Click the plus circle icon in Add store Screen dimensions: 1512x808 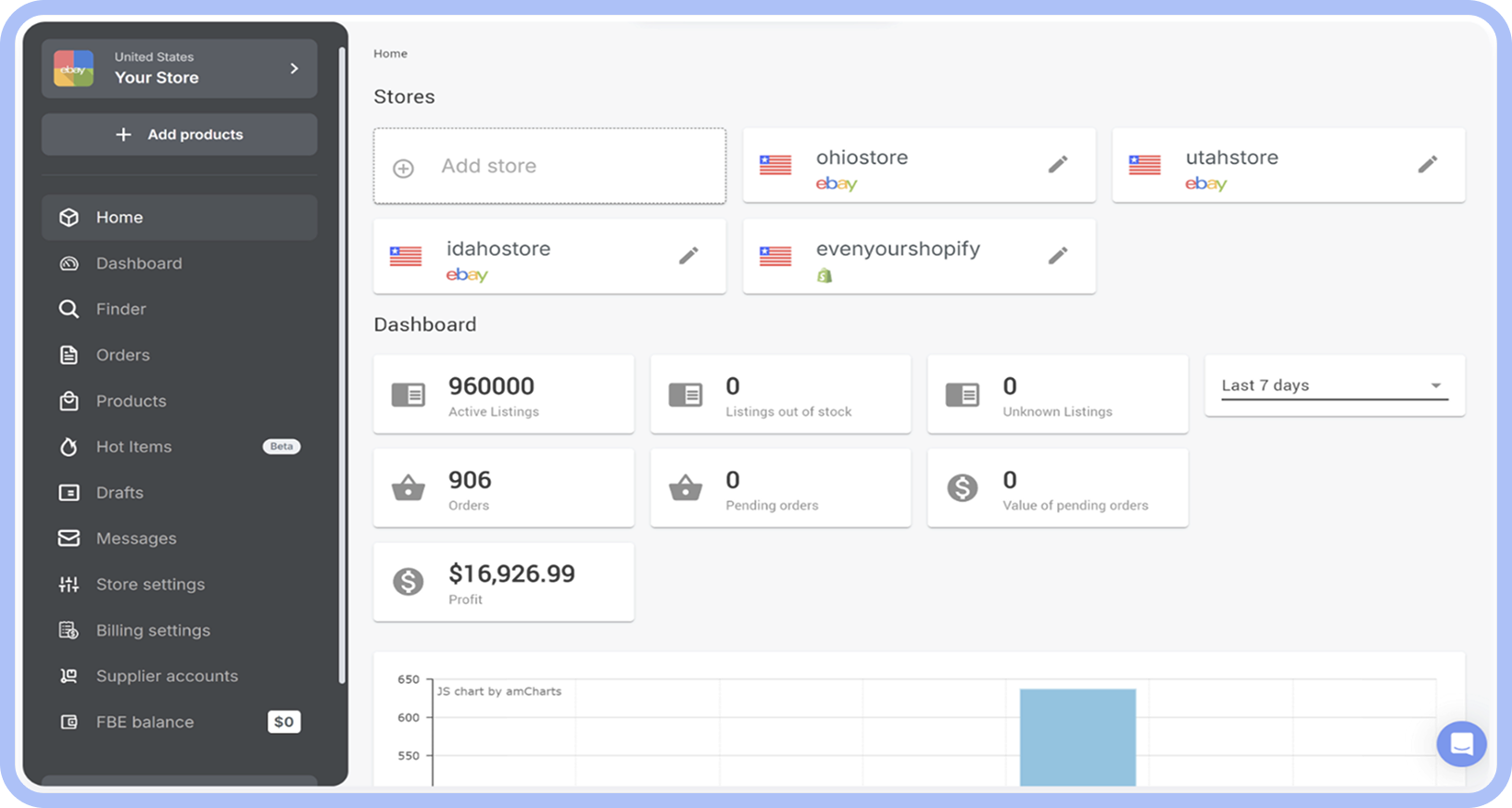403,169
